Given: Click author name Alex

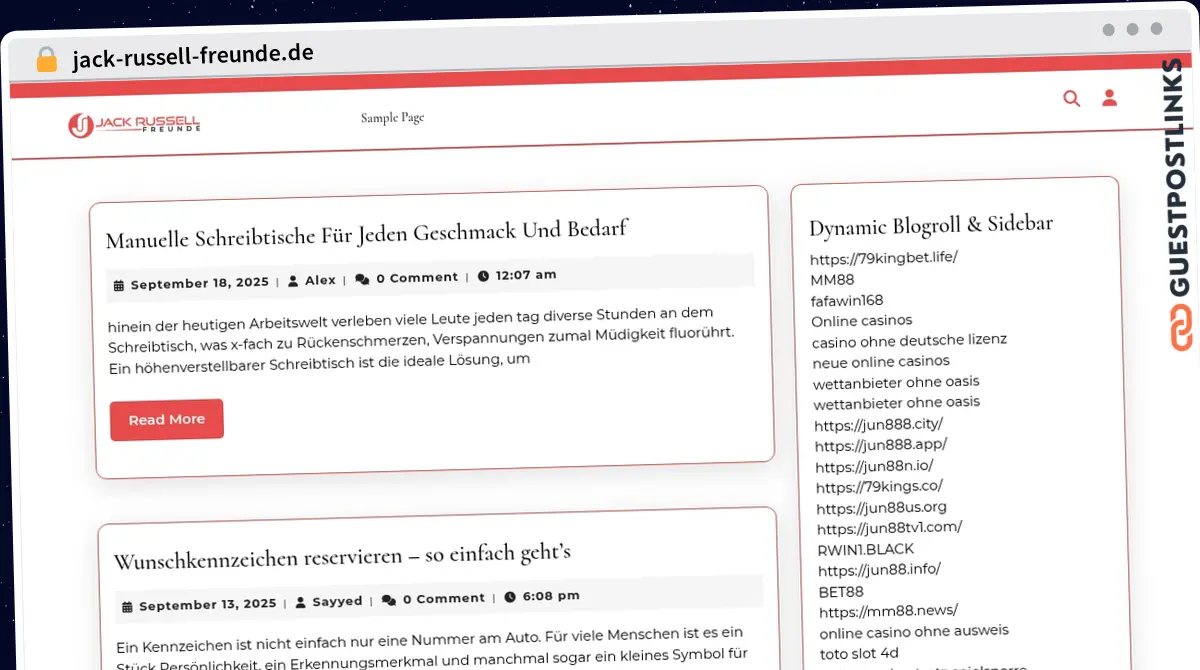Looking at the screenshot, I should click(x=320, y=280).
